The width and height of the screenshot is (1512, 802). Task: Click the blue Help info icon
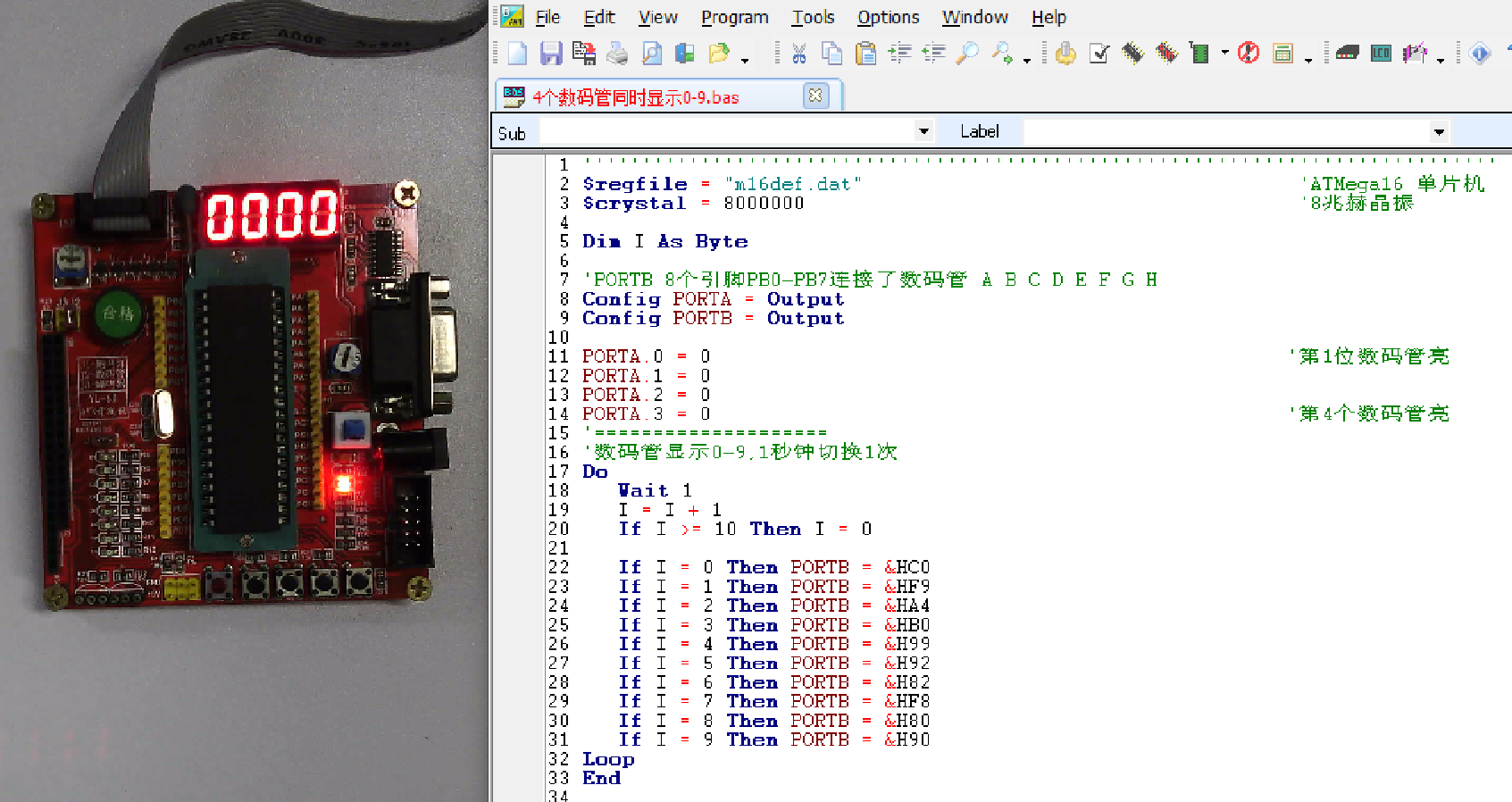tap(1480, 54)
